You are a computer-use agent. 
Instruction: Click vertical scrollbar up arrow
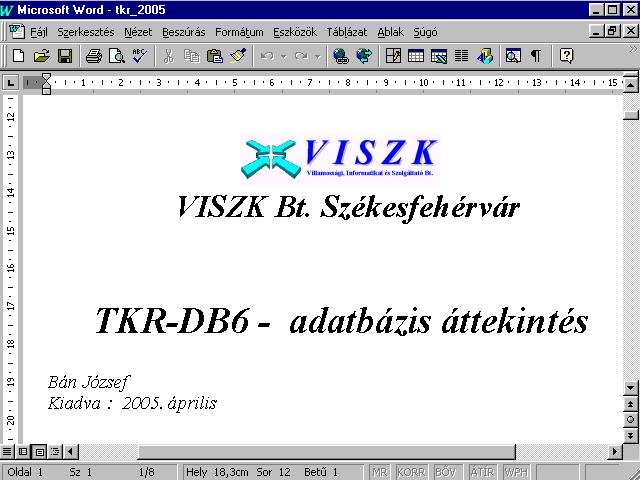coord(631,85)
